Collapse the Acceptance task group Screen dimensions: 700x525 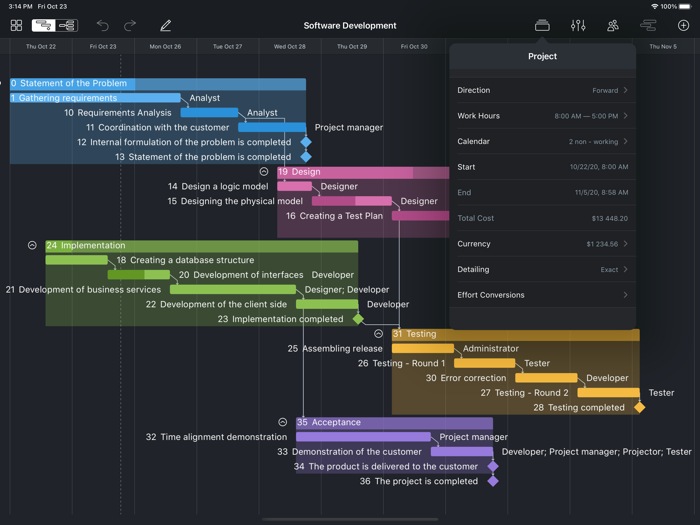point(282,422)
